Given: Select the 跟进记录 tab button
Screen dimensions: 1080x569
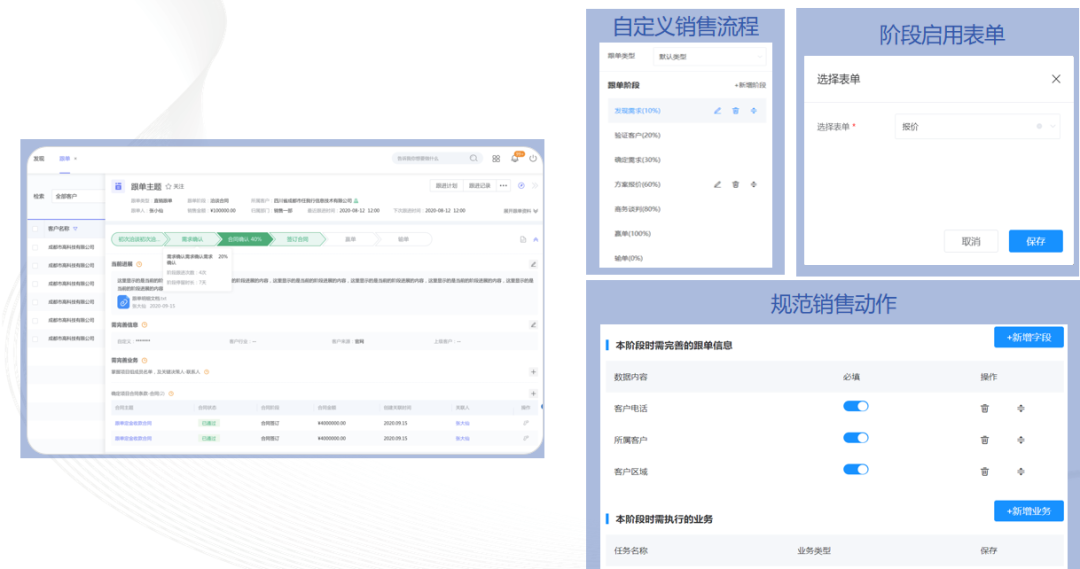Looking at the screenshot, I should coord(478,185).
